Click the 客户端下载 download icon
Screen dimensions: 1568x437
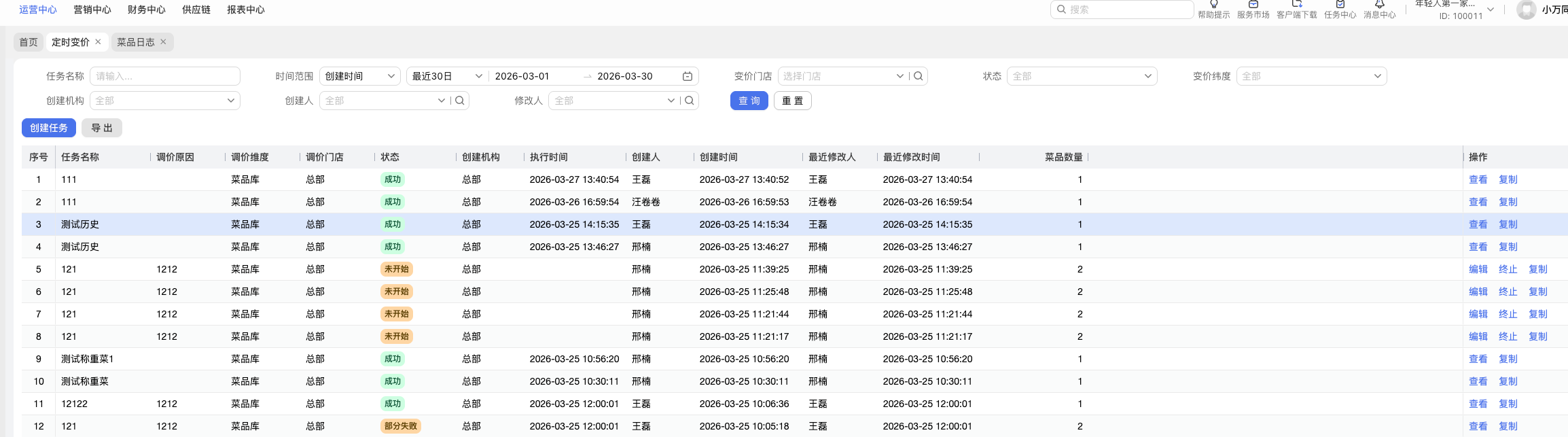point(1296,5)
